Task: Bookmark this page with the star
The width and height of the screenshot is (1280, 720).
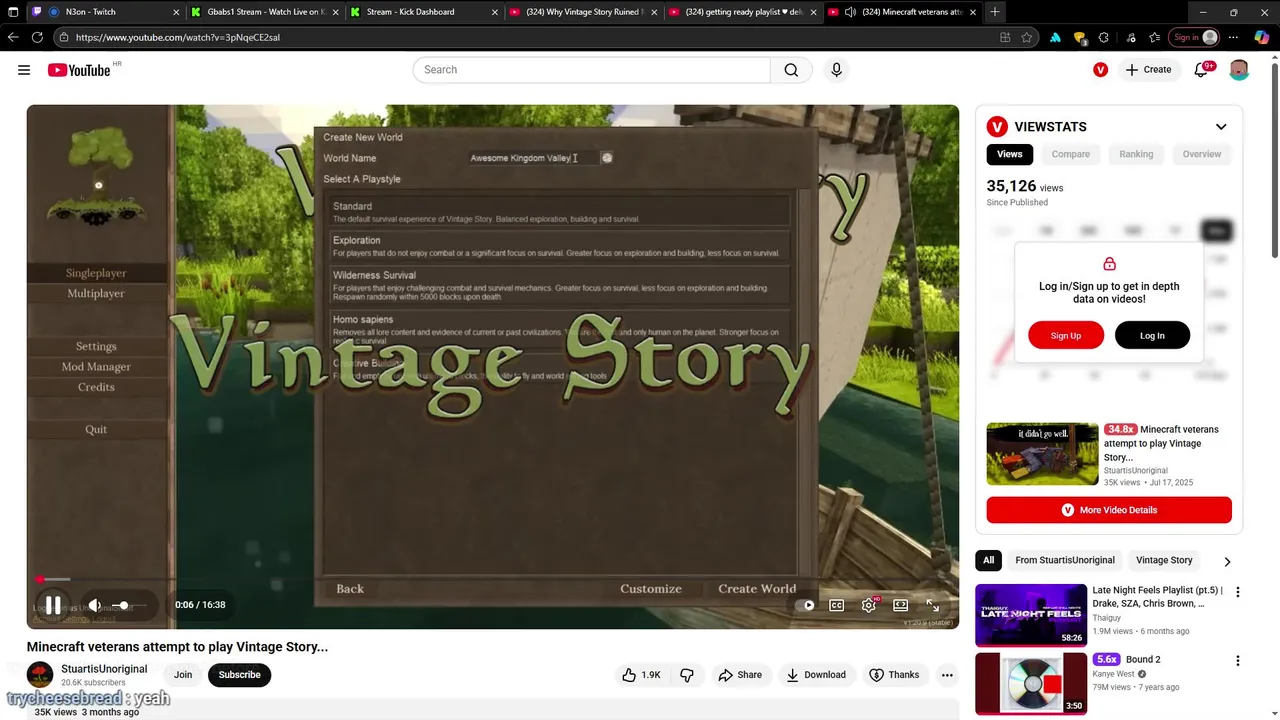Action: 1027,37
